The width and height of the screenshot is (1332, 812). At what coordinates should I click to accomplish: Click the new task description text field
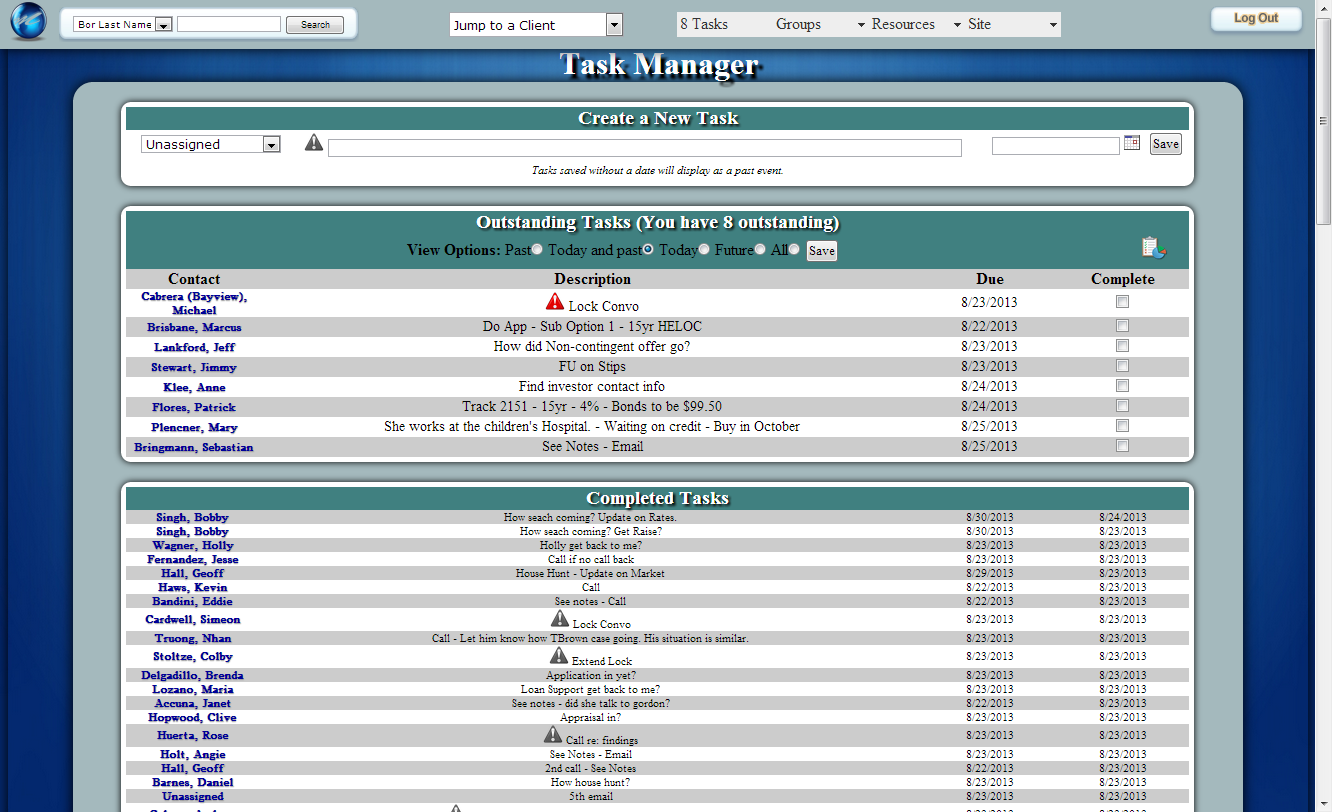click(x=644, y=148)
